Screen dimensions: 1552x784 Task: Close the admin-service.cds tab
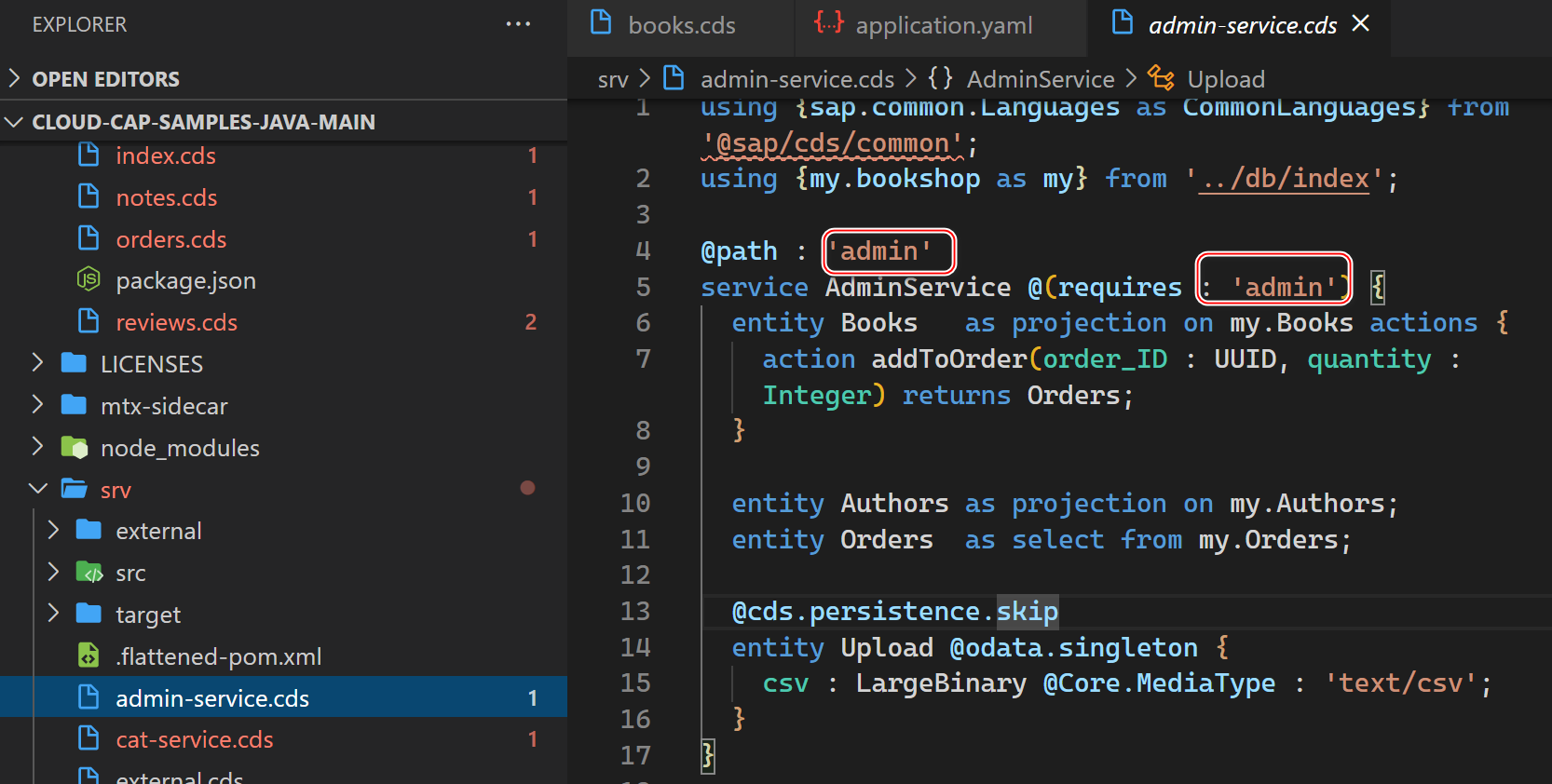tap(1361, 23)
